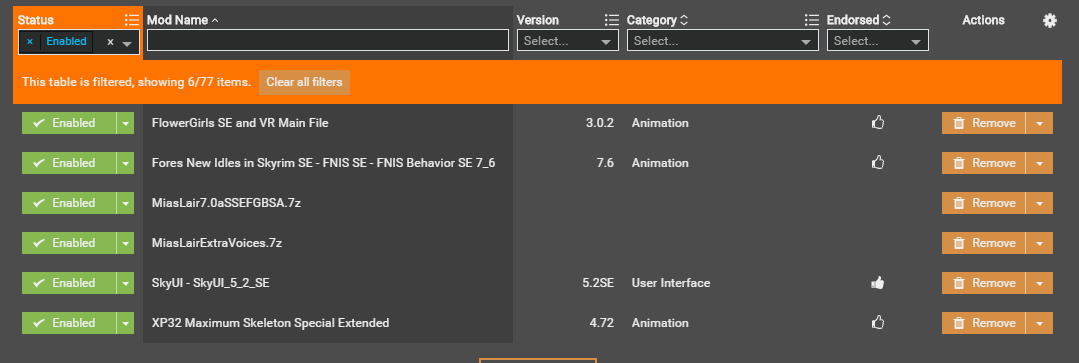Image resolution: width=1079 pixels, height=363 pixels.
Task: Open the Status filter dropdown arrow
Action: (127, 43)
